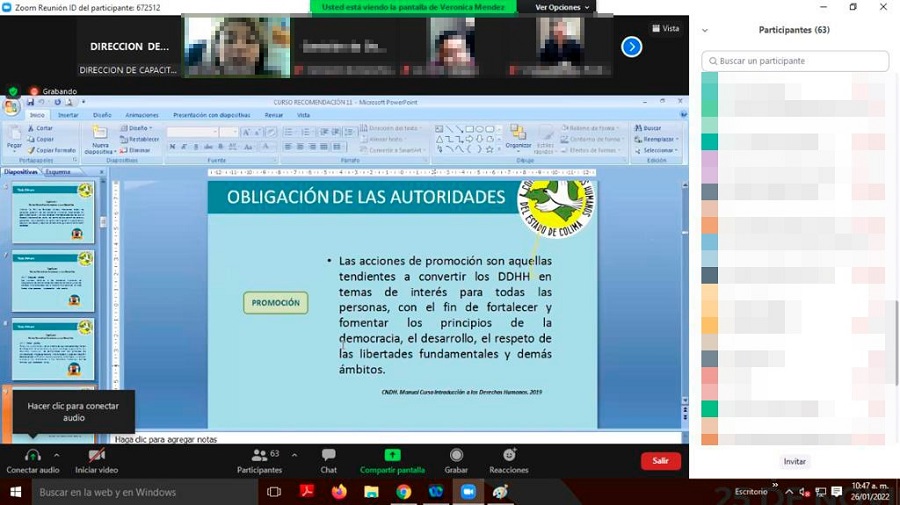Screen dimensions: 900x505
Task: Click the red Salir button
Action: (660, 461)
